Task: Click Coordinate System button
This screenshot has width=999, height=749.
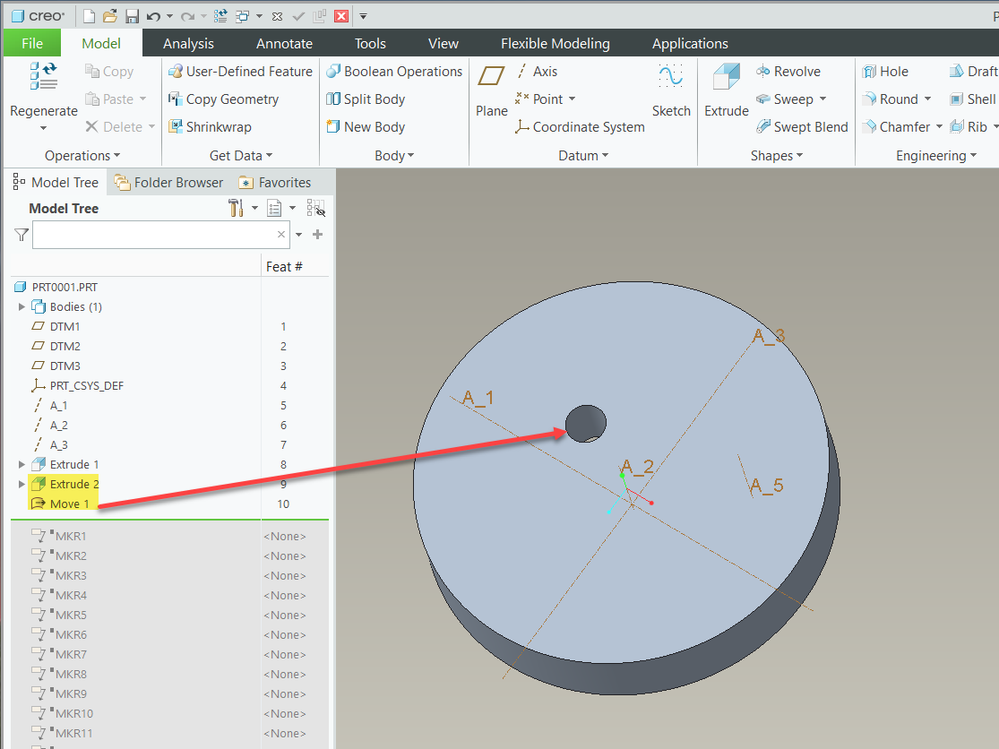Action: tap(579, 127)
